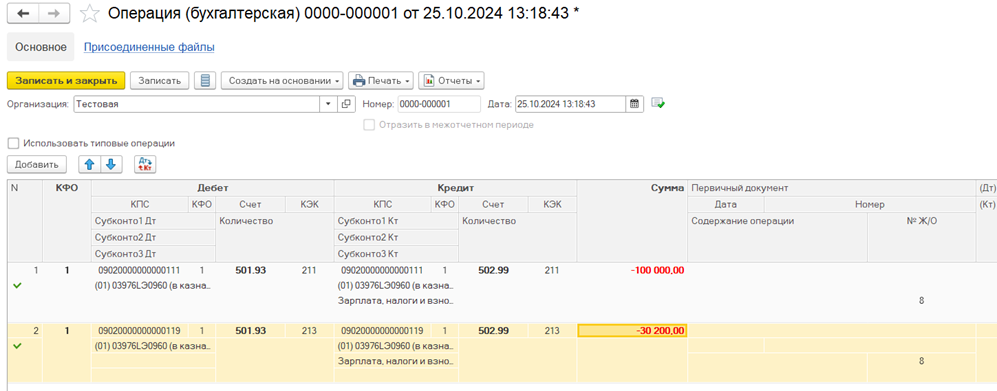The image size is (997, 391).
Task: Click into the Организация input field
Action: 197,104
